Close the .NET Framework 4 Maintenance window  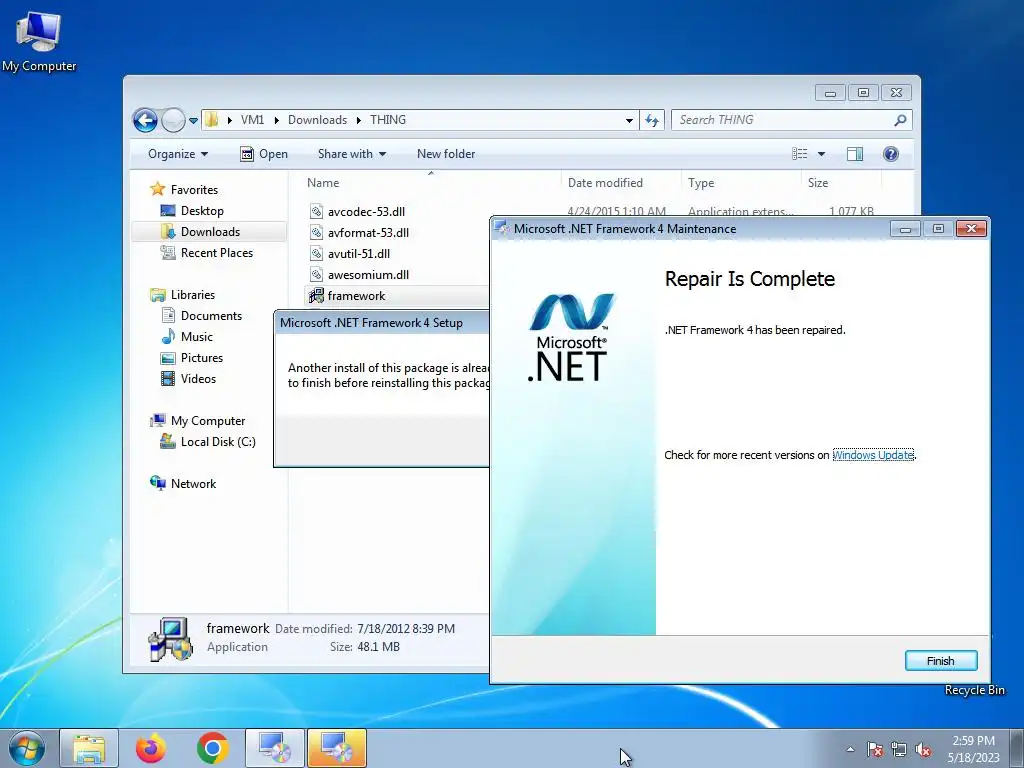click(x=971, y=229)
